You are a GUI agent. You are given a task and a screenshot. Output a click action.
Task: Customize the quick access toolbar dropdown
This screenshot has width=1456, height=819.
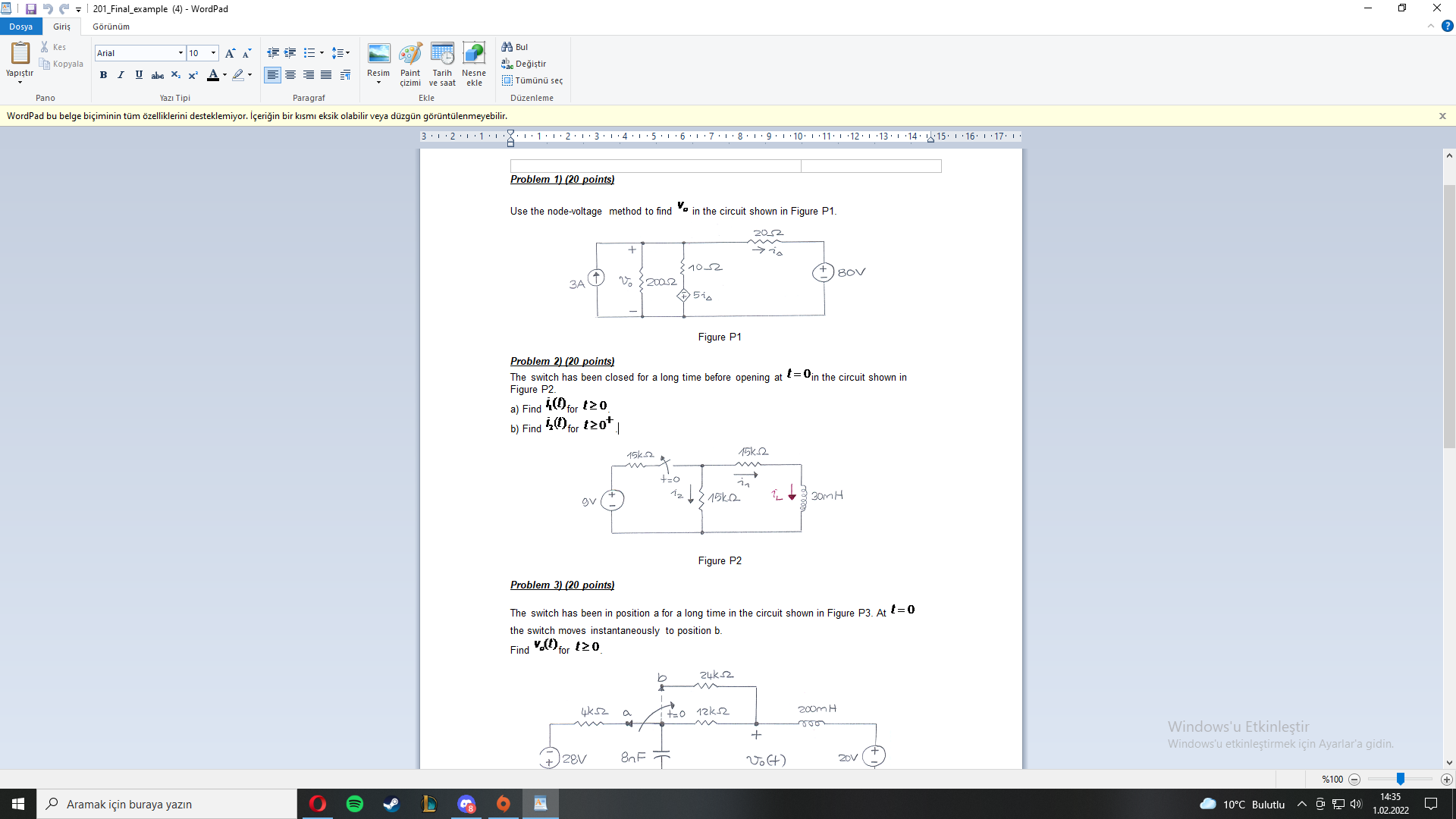(x=78, y=10)
